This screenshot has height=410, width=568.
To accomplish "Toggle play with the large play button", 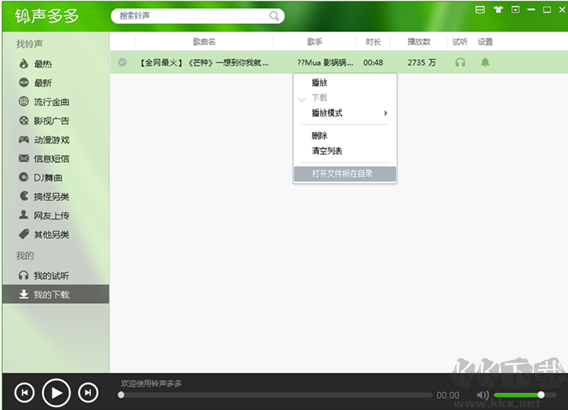I will [x=56, y=393].
